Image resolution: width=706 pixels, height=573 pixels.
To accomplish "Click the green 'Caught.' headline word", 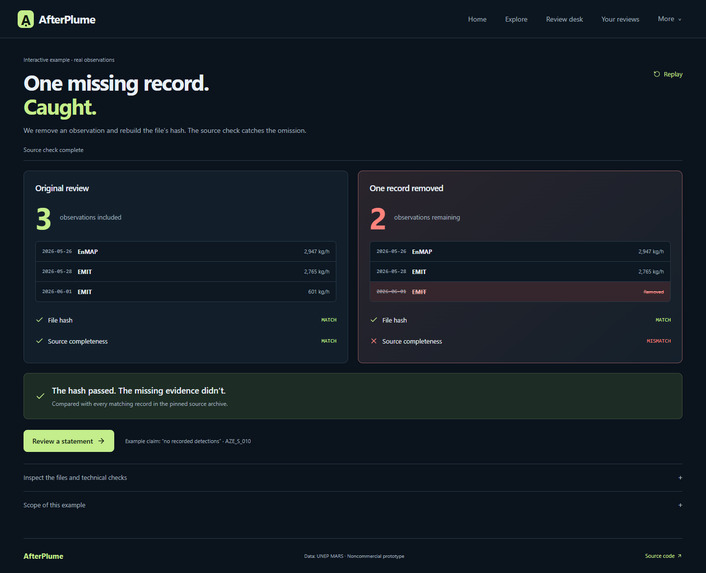I will click(x=60, y=108).
